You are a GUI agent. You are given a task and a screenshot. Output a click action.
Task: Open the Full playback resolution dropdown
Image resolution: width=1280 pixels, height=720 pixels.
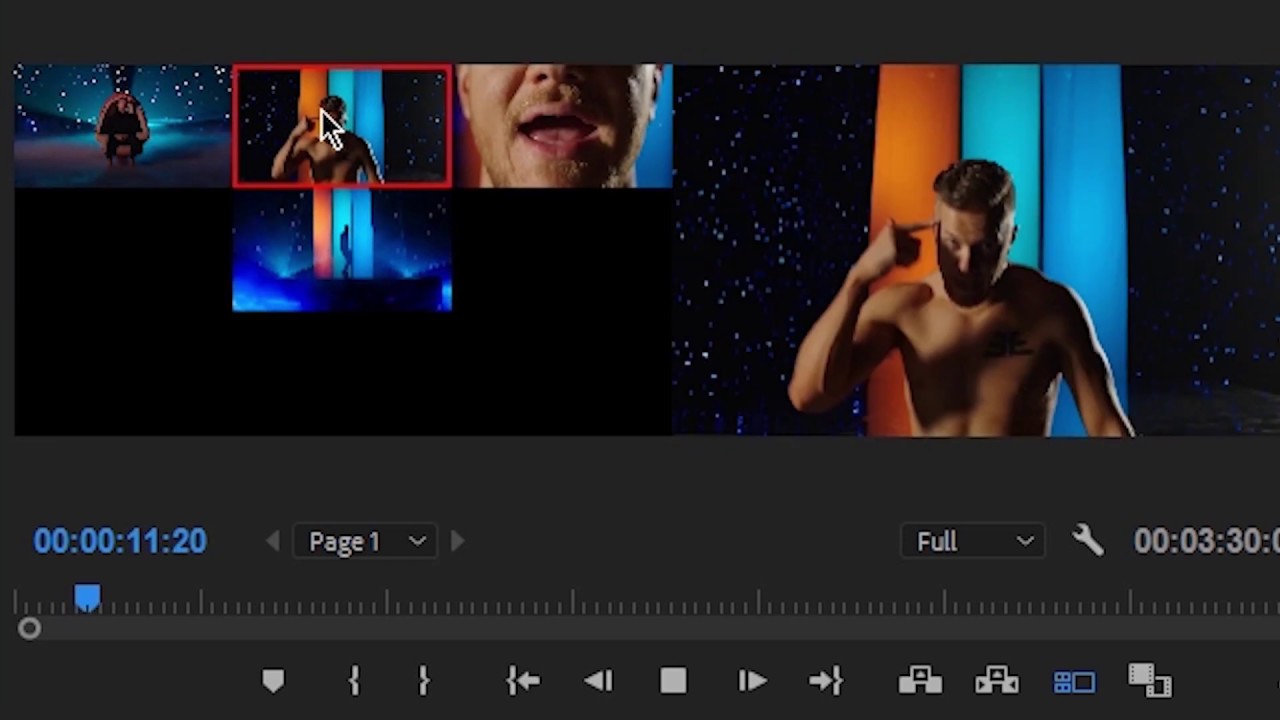973,541
